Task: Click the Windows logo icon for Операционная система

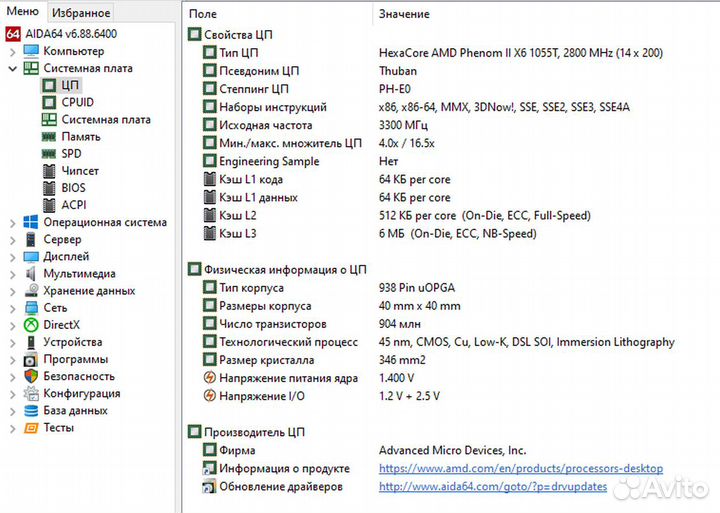Action: coord(31,222)
